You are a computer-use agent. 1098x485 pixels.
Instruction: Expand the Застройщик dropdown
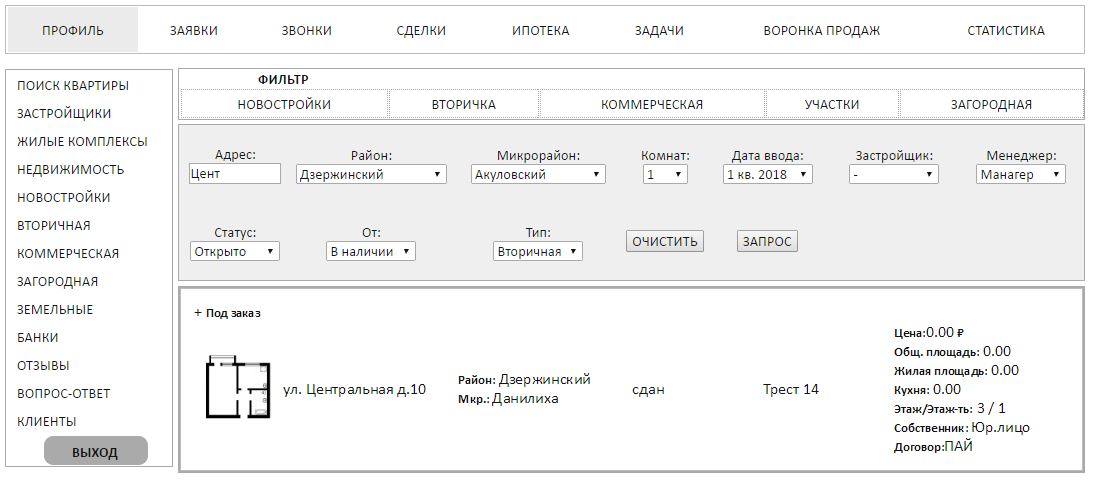tap(894, 175)
